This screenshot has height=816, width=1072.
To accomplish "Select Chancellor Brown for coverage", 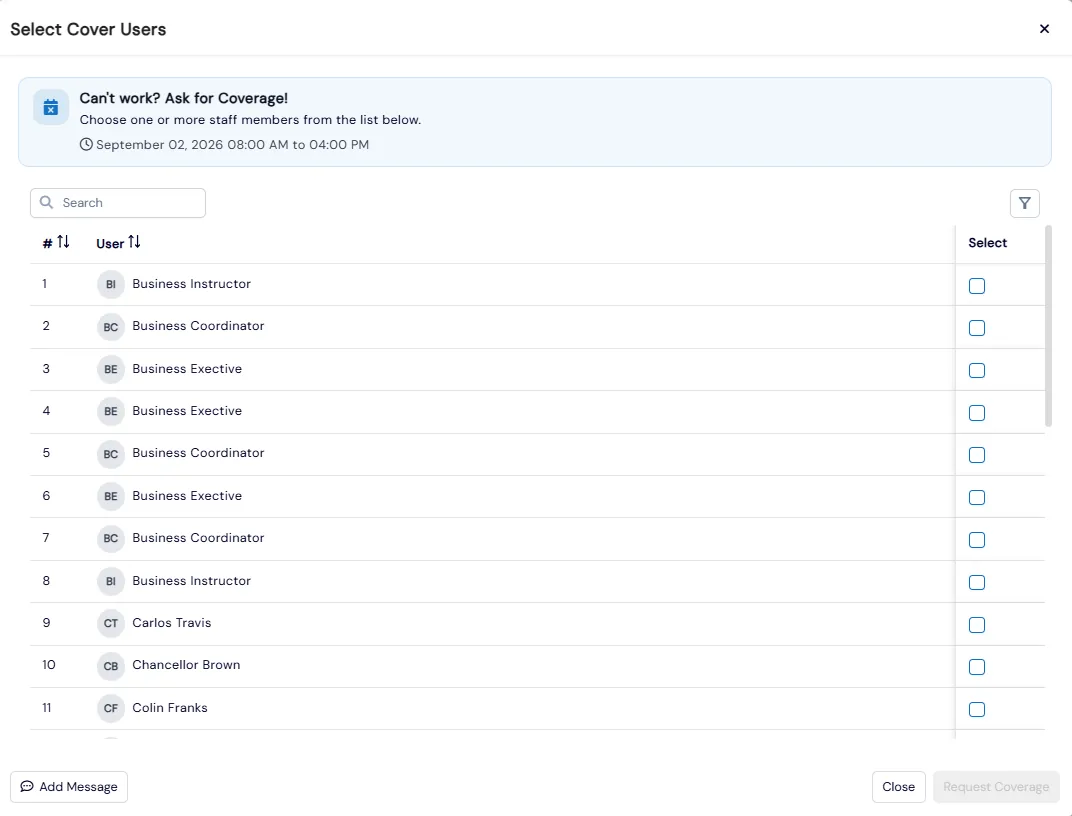I will pos(977,667).
